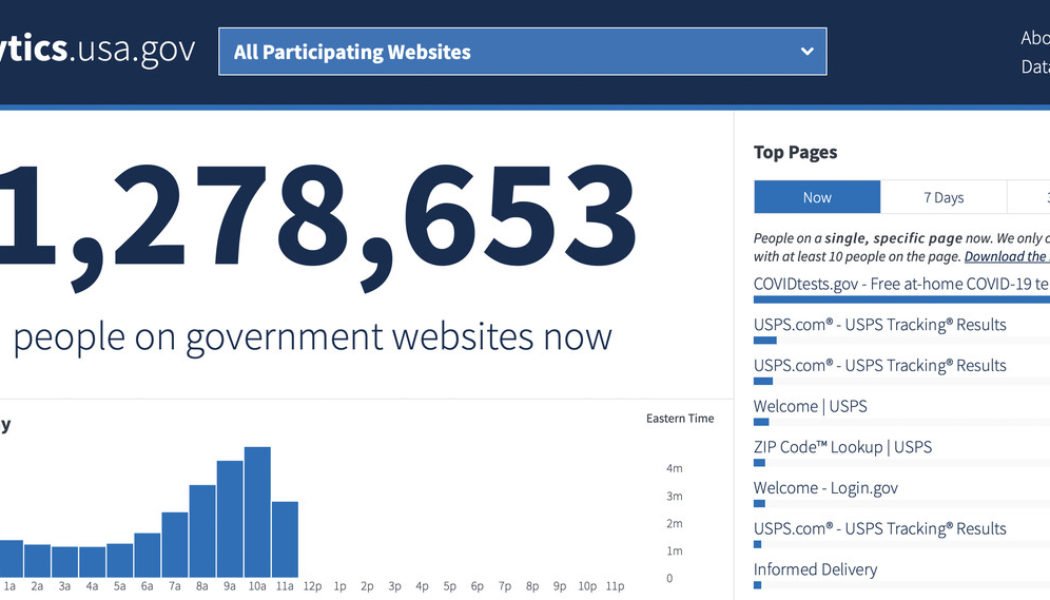Select the Now tab under Top Pages

coord(817,197)
